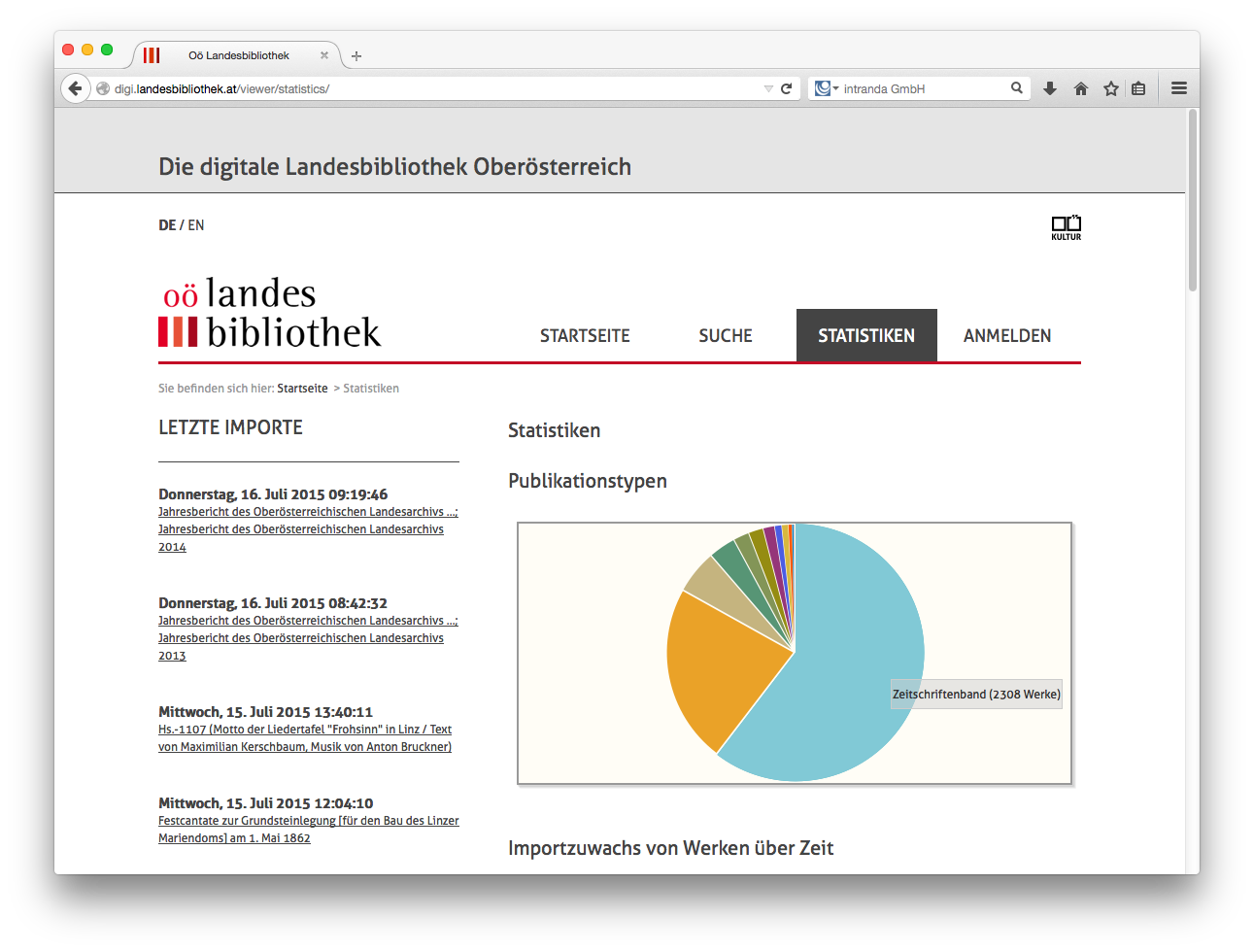Image resolution: width=1254 pixels, height=952 pixels.
Task: Open the ANMELDEN menu item
Action: pos(1007,335)
